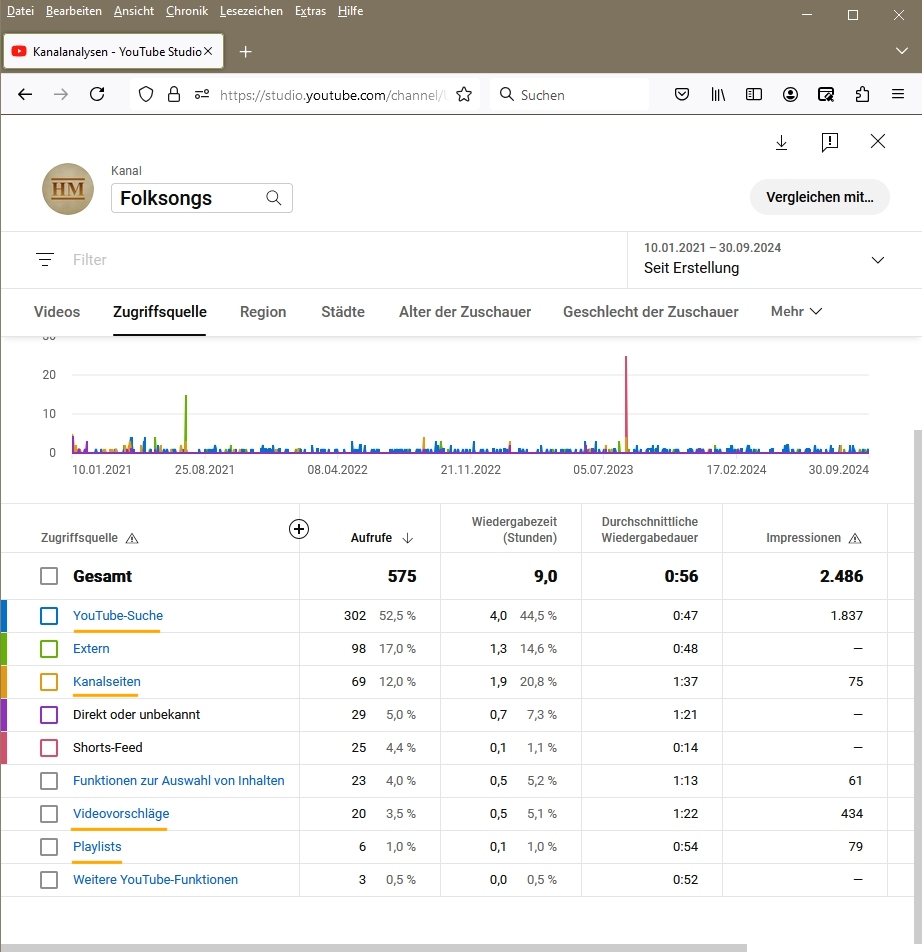This screenshot has width=922, height=952.
Task: Toggle the Direkt oder unbekannt checkbox
Action: [x=49, y=715]
